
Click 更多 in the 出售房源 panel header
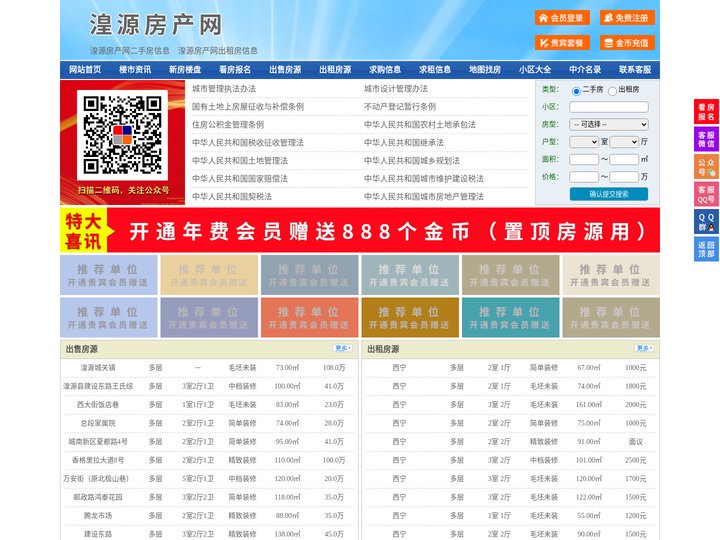(x=343, y=349)
